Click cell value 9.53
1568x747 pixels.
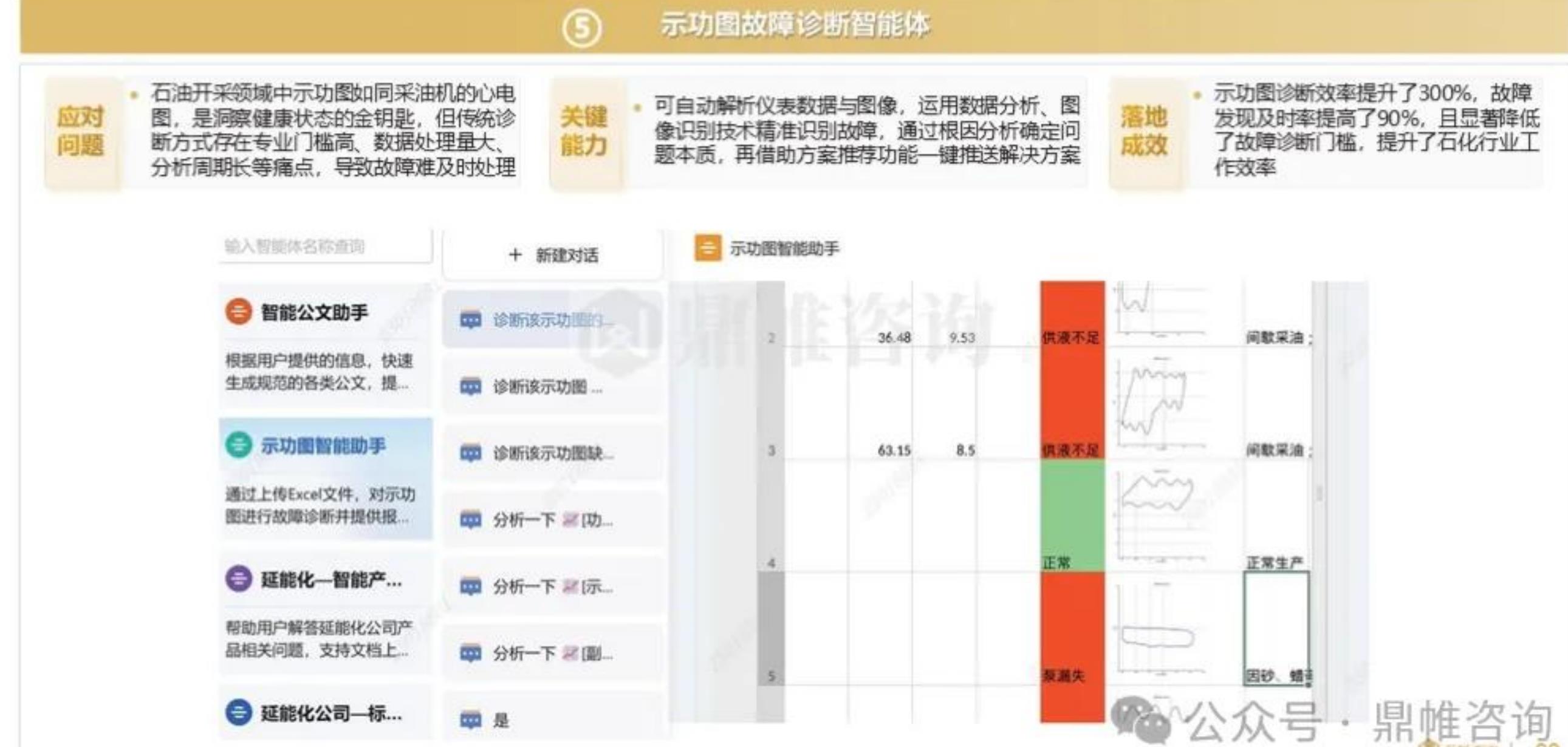click(x=962, y=338)
